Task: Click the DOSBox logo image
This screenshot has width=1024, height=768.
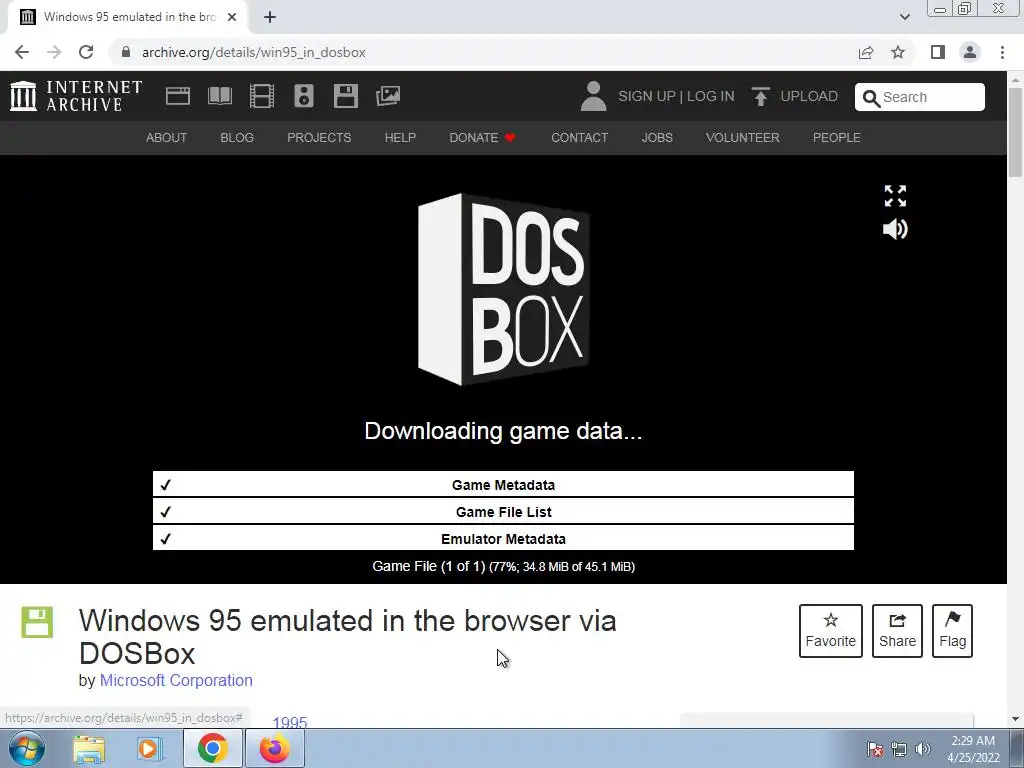Action: coord(504,289)
